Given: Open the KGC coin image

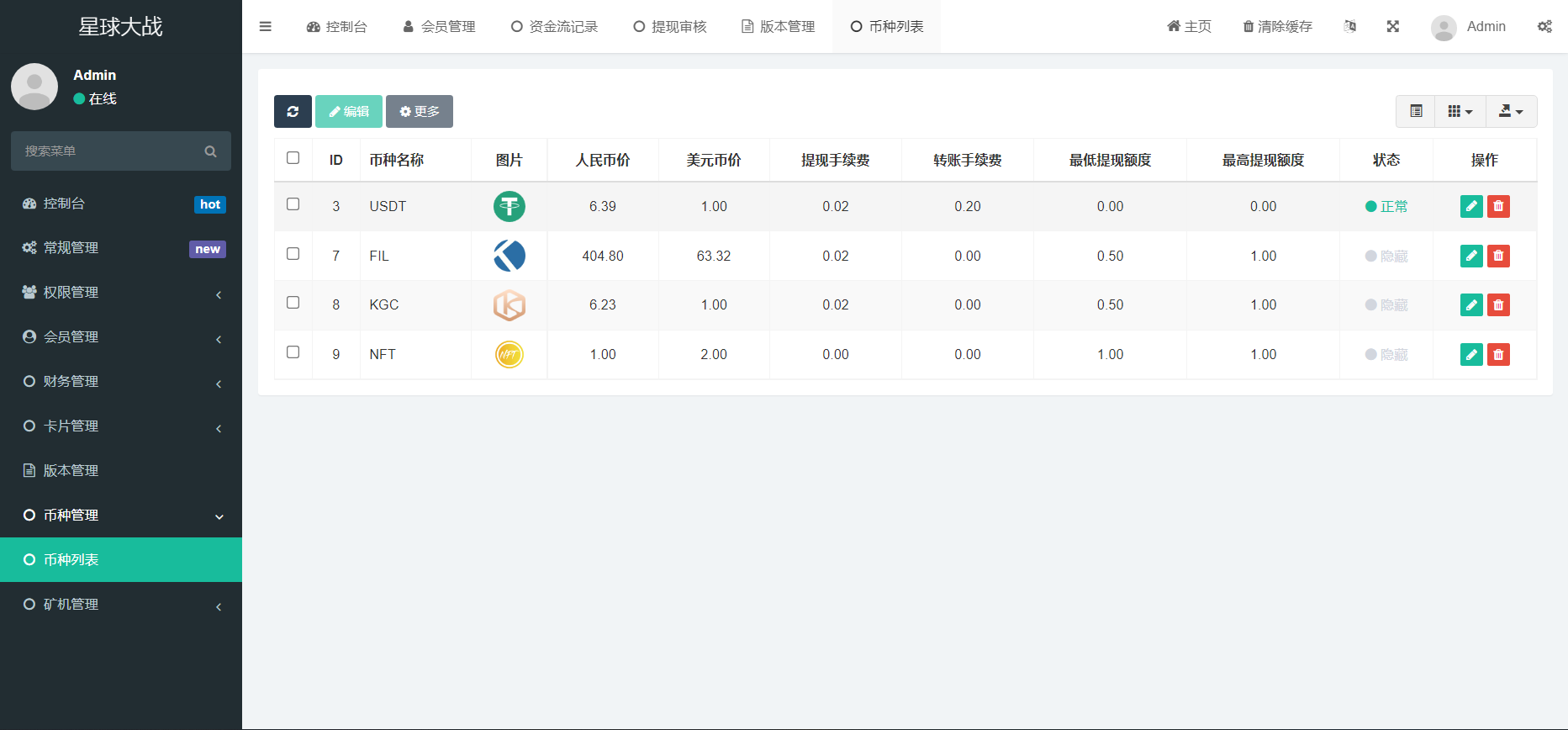Looking at the screenshot, I should tap(509, 304).
